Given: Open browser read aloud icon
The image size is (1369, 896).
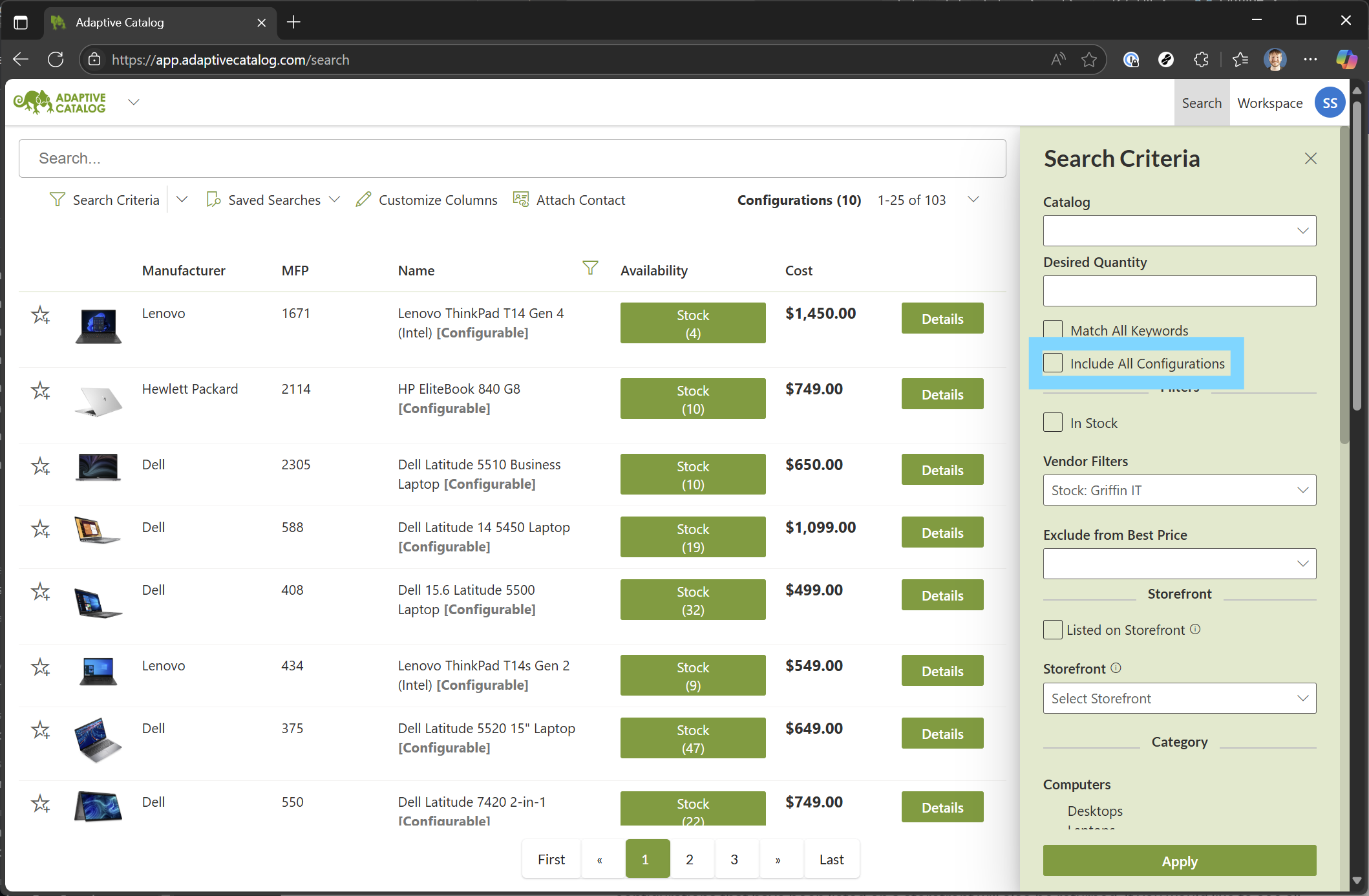Looking at the screenshot, I should (1058, 59).
